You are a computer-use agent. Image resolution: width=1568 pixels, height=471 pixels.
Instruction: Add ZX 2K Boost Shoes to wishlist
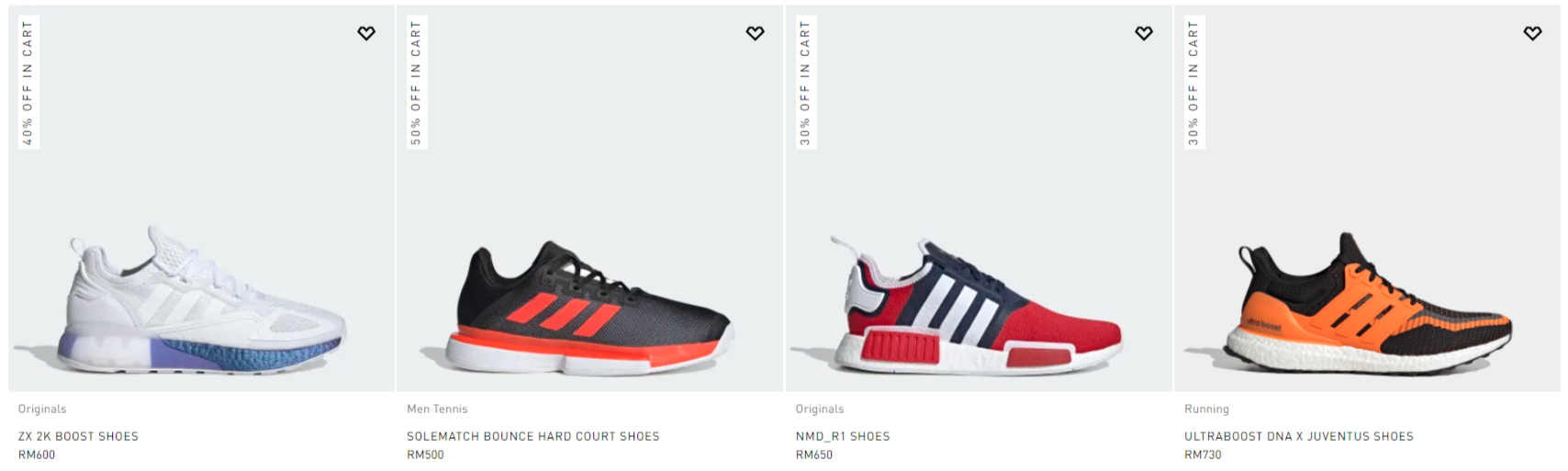click(x=366, y=33)
